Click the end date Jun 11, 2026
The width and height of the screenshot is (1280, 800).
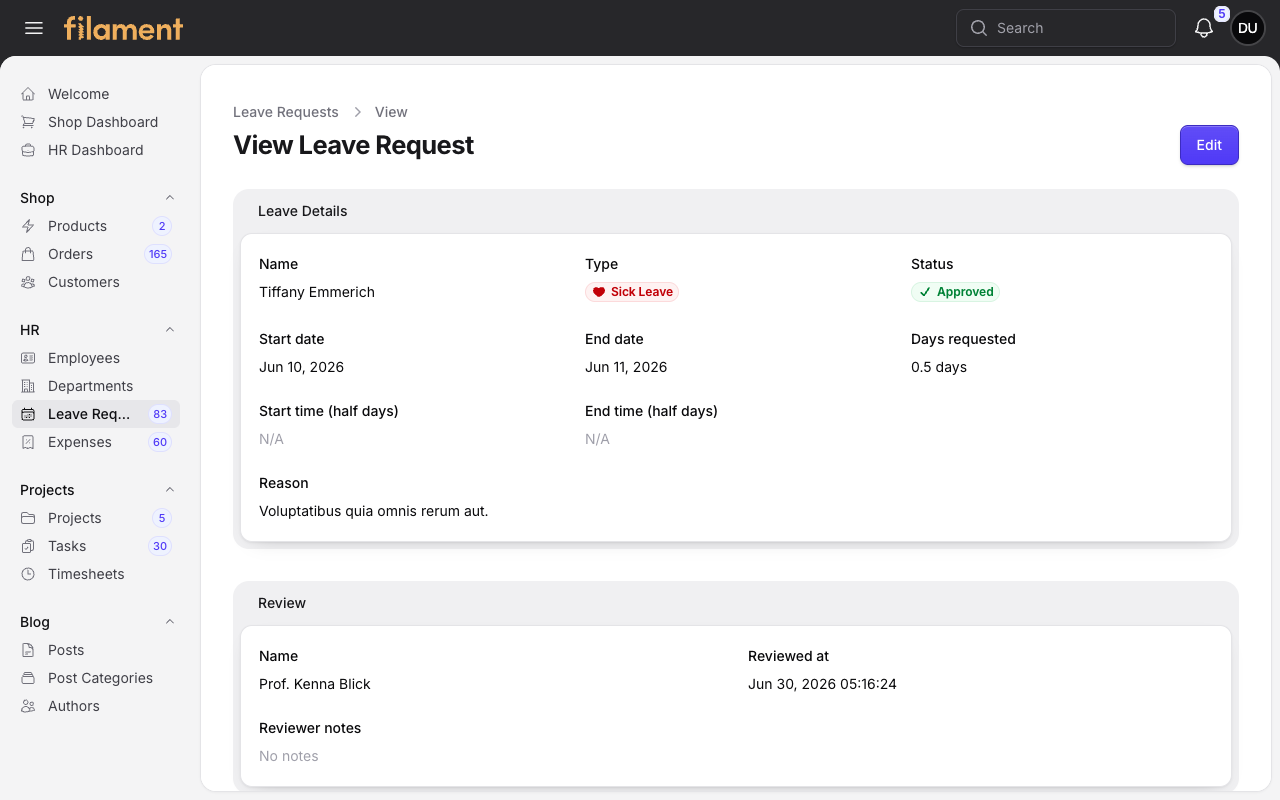click(626, 367)
